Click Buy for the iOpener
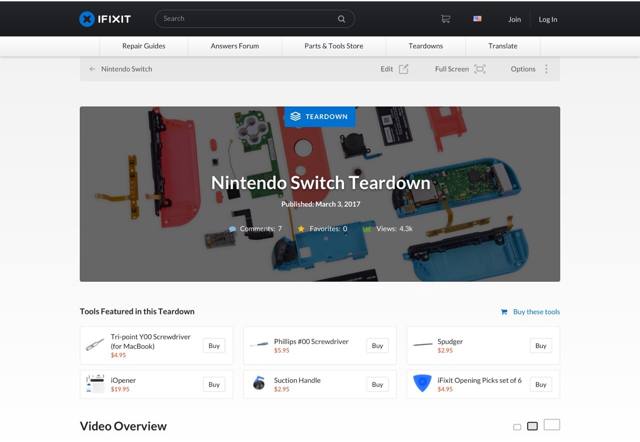Screen dimensions: 640x442 pyautogui.click(x=213, y=384)
